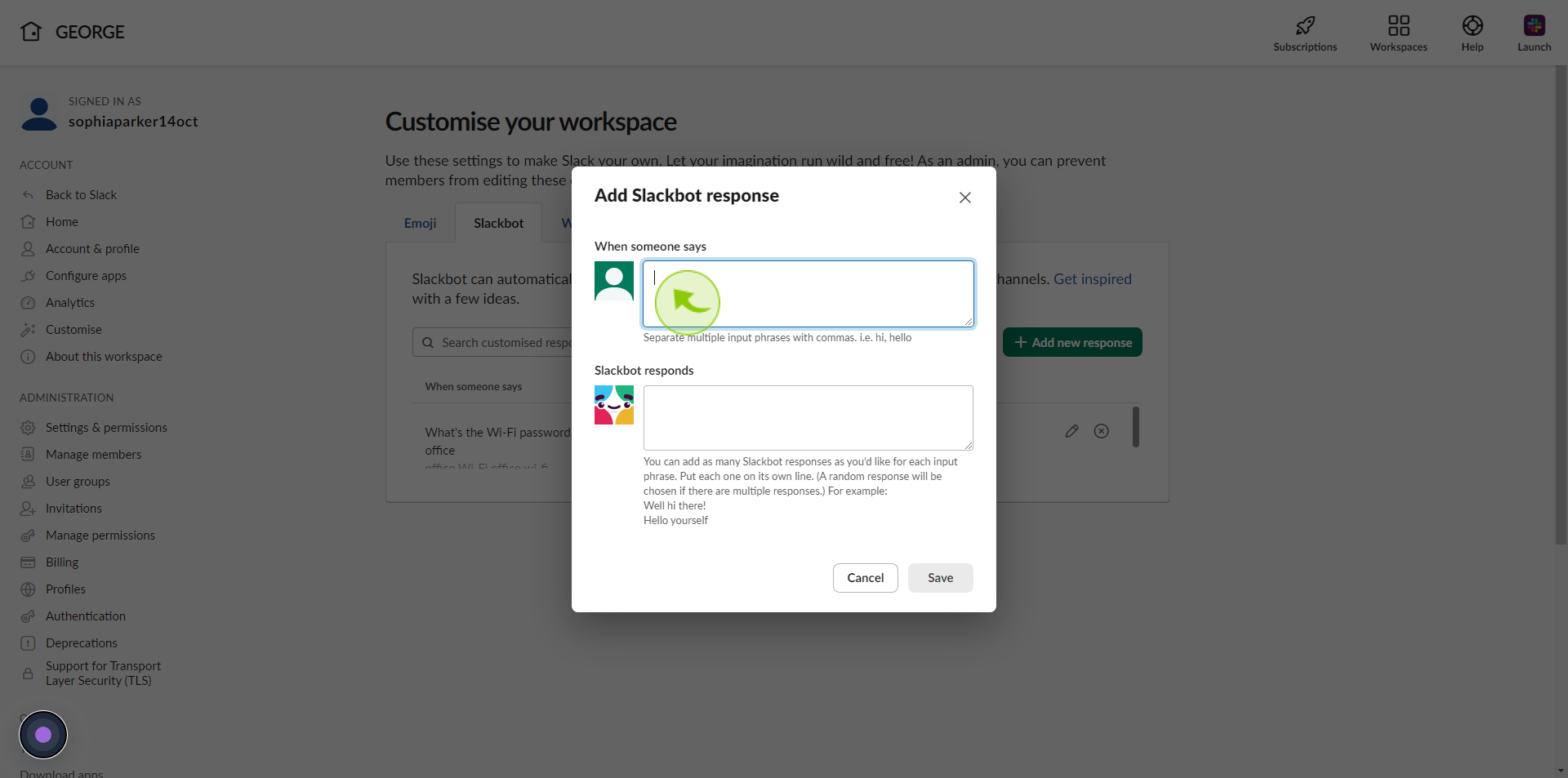The height and width of the screenshot is (778, 1568).
Task: Open the Help lifebuoy icon
Action: 1472,25
